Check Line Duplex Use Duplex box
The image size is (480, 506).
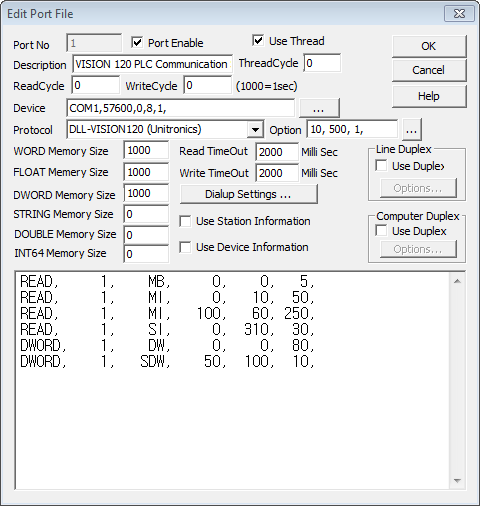coord(381,165)
